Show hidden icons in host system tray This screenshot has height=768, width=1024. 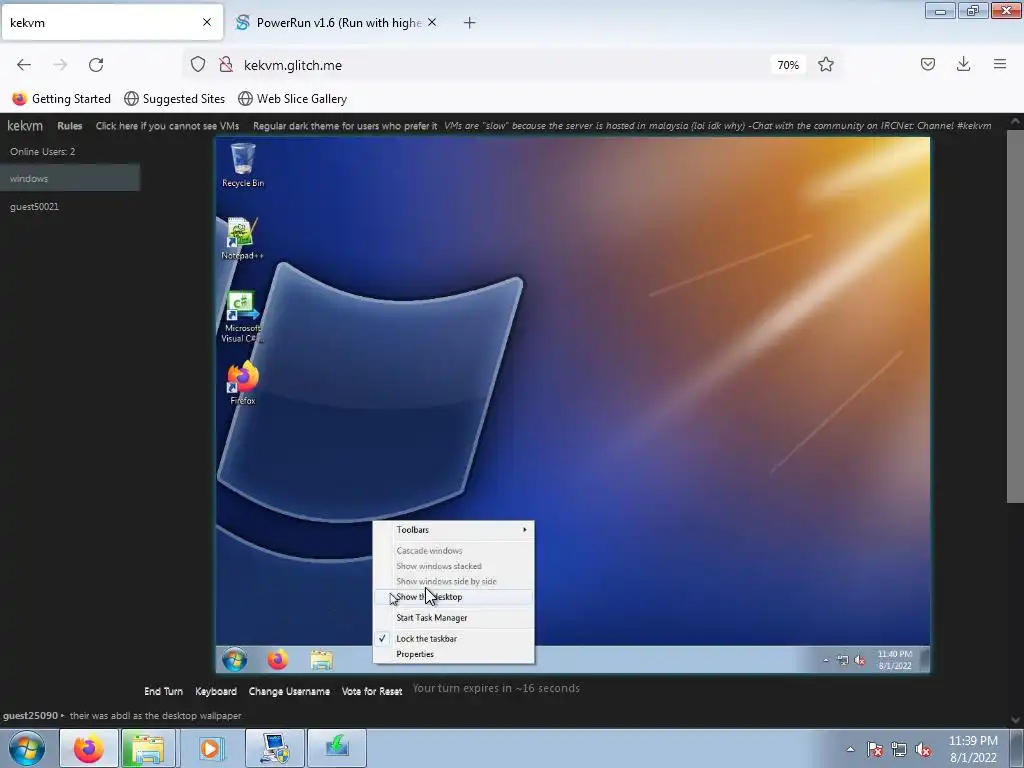pyautogui.click(x=850, y=749)
